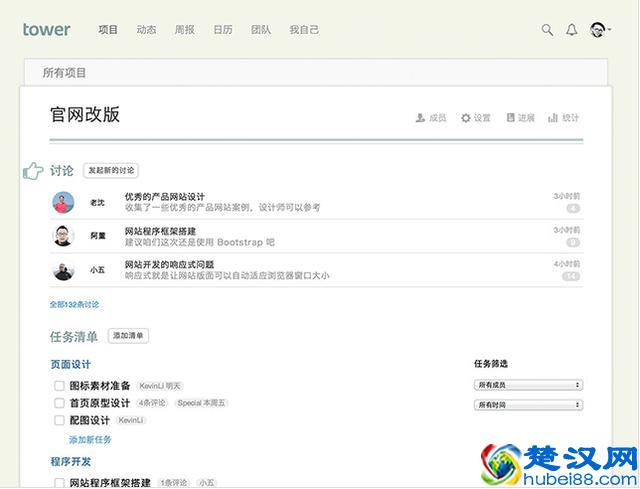Click the 1条评论 tag on 网站程序框架搭建 task
Image resolution: width=640 pixels, height=489 pixels.
click(173, 483)
